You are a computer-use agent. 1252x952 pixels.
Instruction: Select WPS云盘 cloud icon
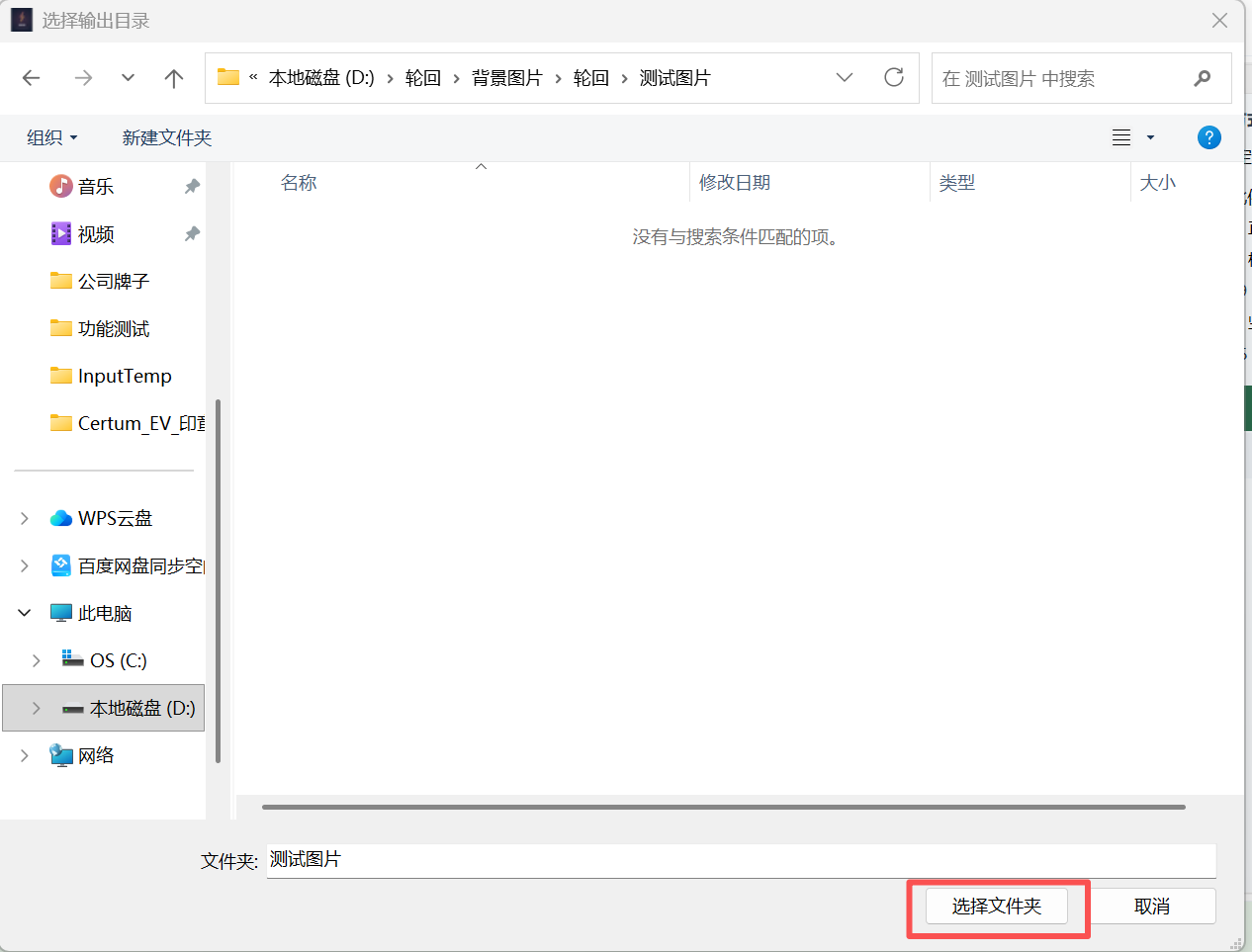point(61,518)
